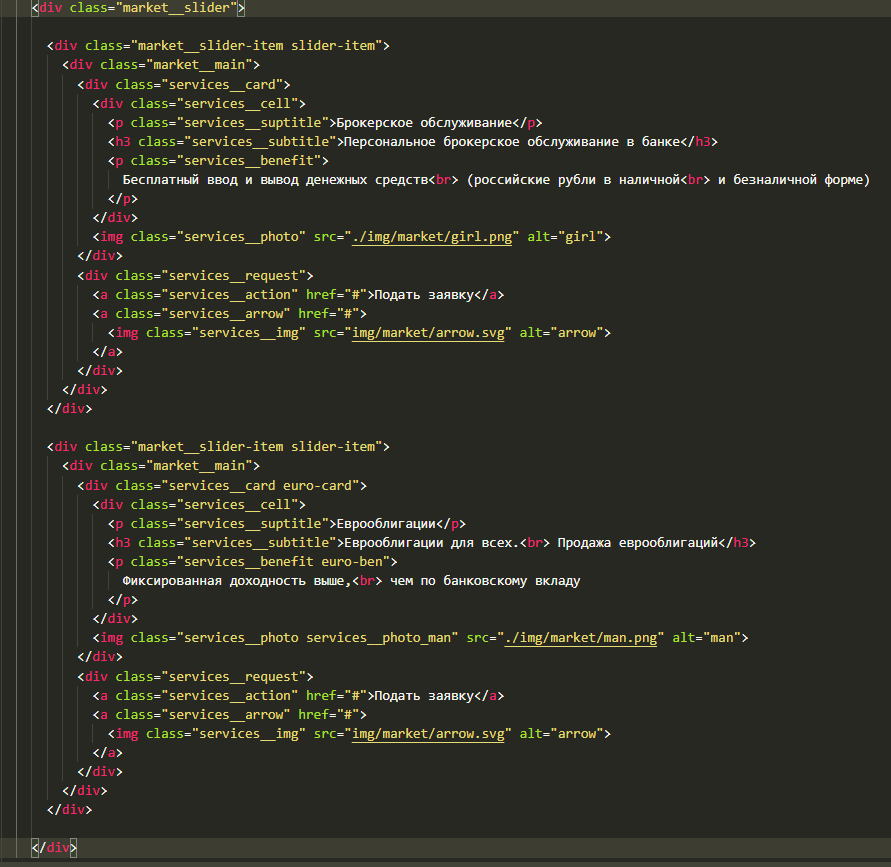891x867 pixels.
Task: Click the text "Бесплатный ввод и вывод денежных средств"
Action: 275,180
